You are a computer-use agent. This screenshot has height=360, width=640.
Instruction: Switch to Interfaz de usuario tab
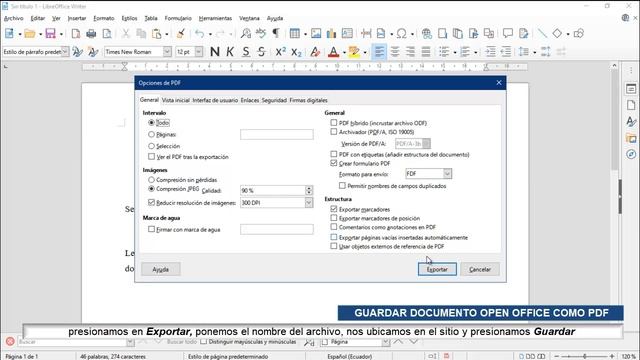coord(215,100)
